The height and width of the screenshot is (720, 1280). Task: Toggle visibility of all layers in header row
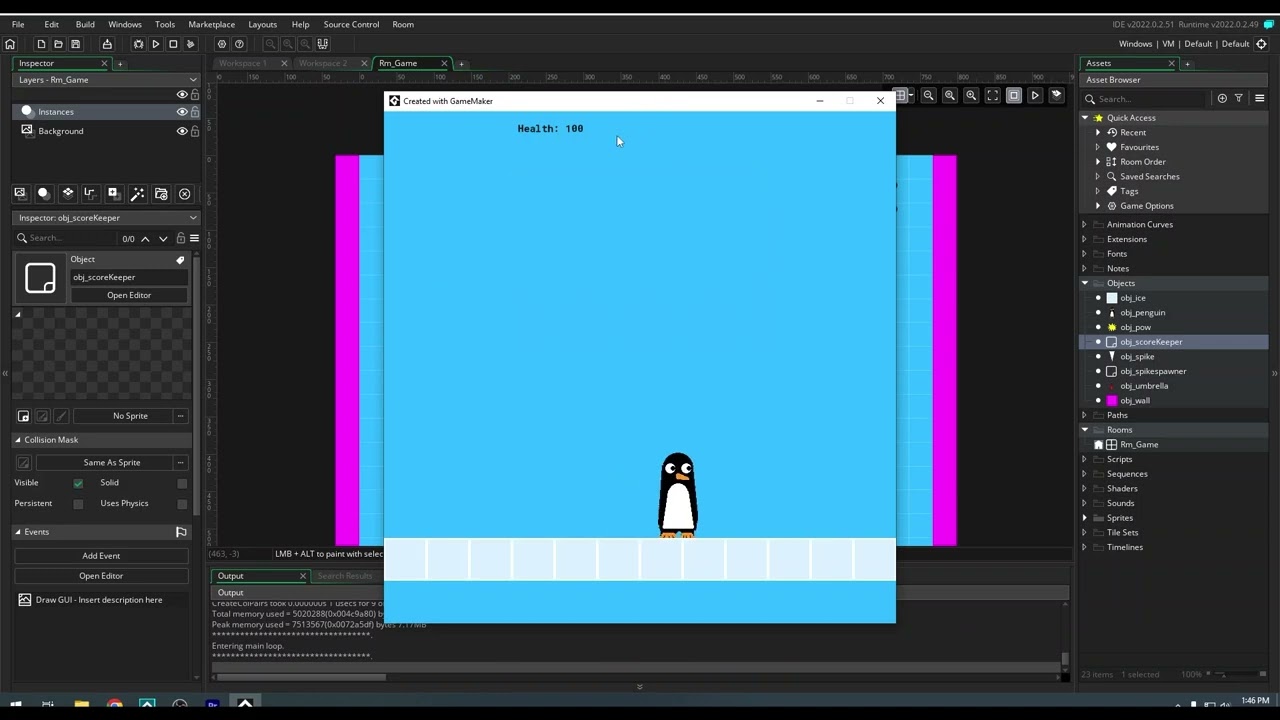coord(182,95)
